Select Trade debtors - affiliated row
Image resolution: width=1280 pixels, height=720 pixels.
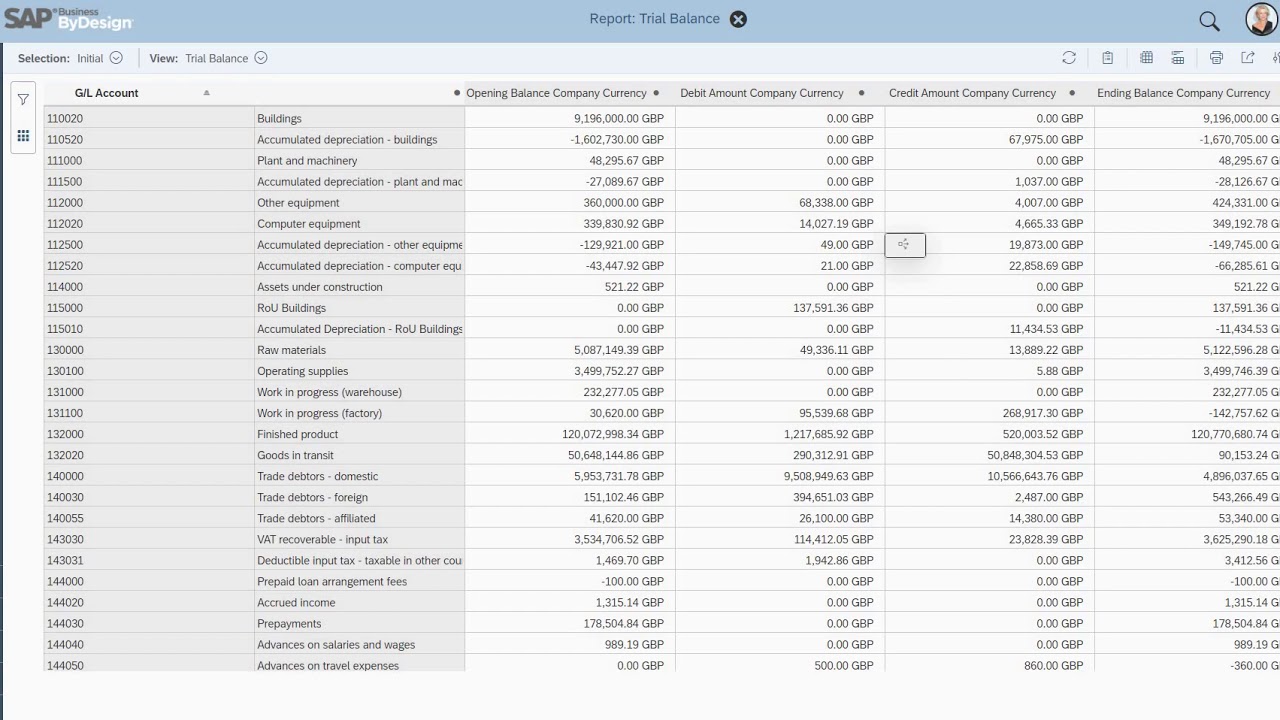click(x=316, y=517)
